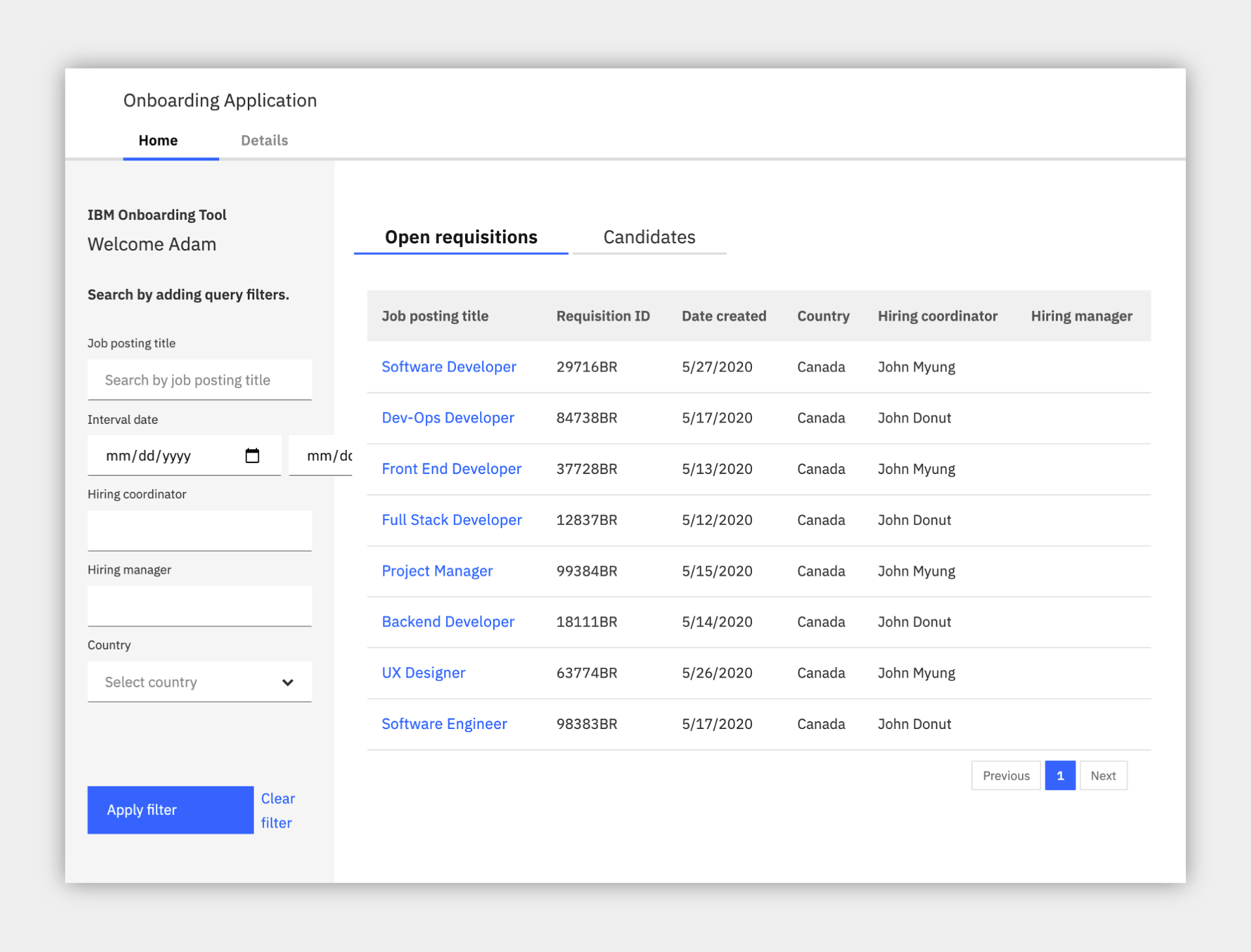
Task: Click the Hiring manager column header
Action: tap(1081, 316)
